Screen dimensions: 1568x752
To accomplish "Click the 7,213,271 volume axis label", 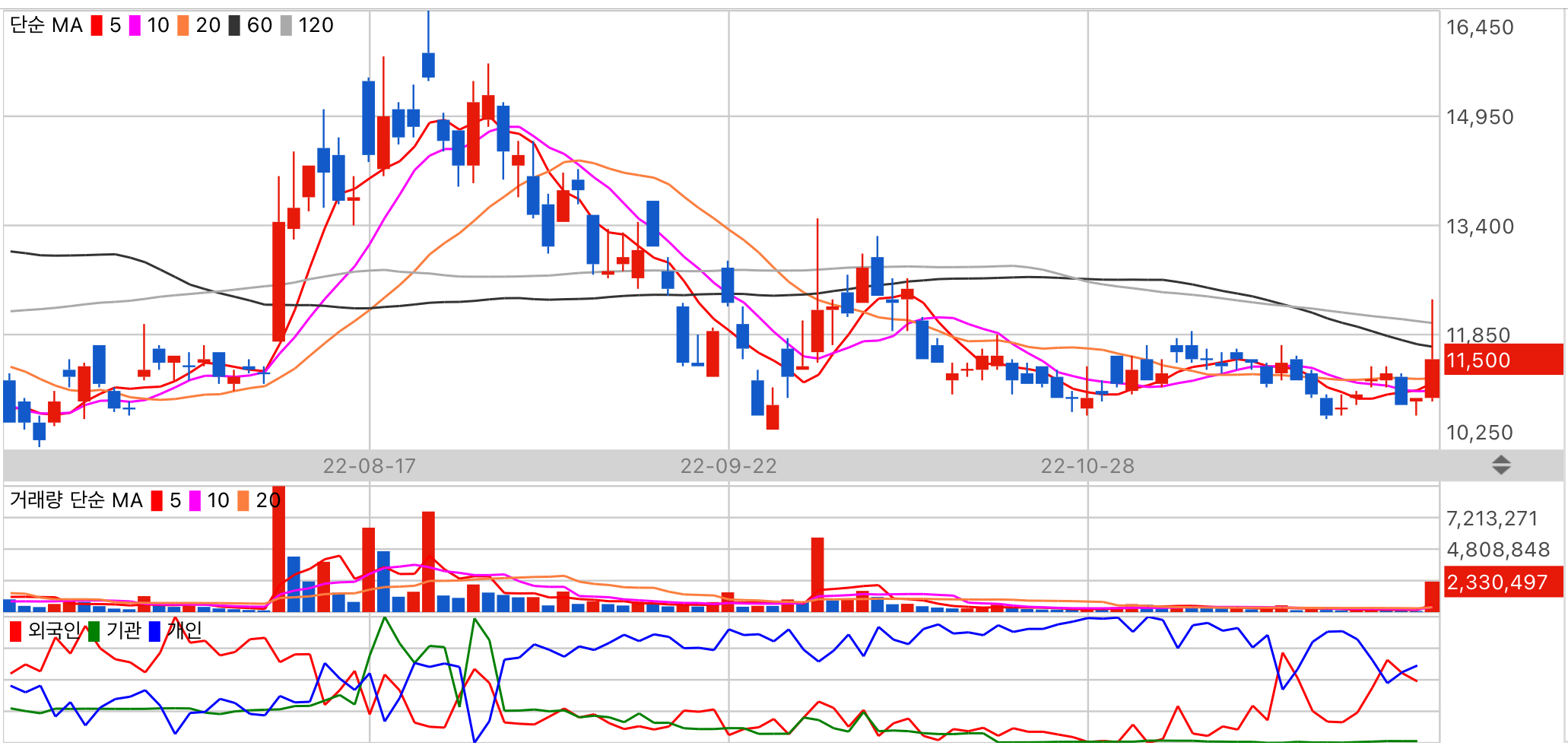I will [x=1492, y=519].
